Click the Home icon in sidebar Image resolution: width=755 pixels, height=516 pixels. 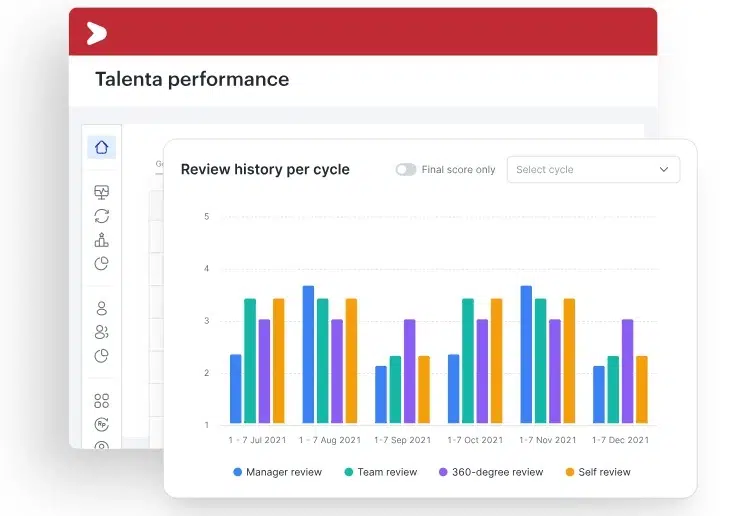click(x=101, y=147)
